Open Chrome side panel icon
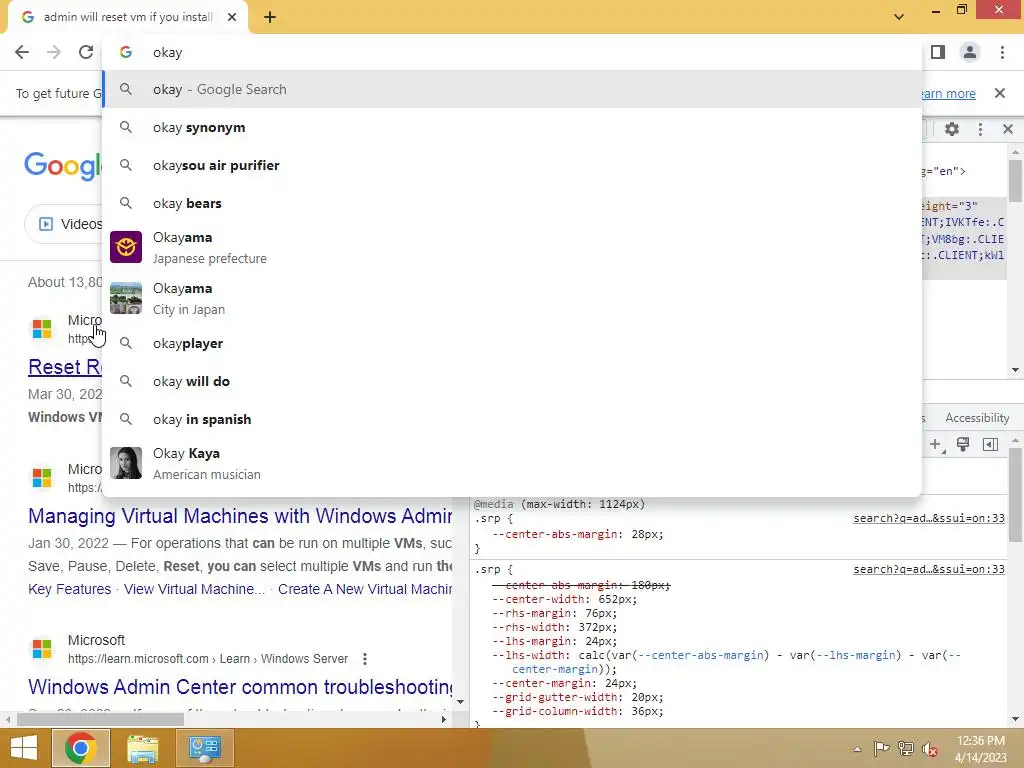The height and width of the screenshot is (768, 1024). [x=938, y=52]
